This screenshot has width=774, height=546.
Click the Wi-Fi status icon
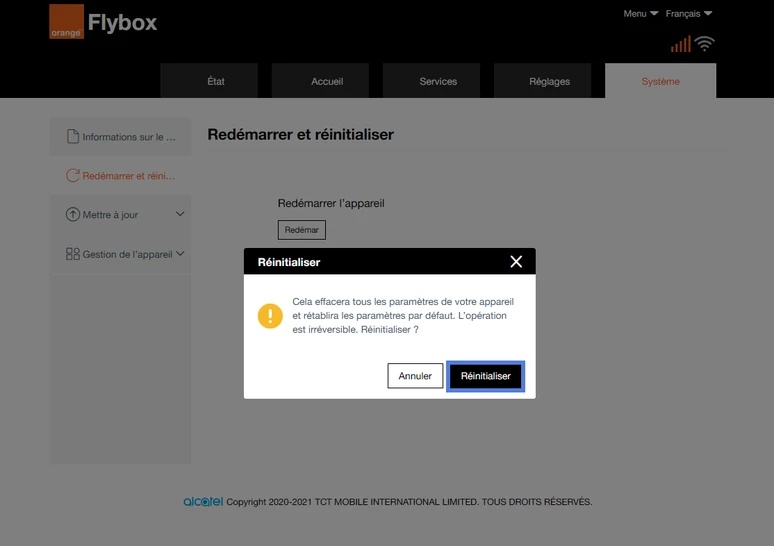click(x=704, y=44)
